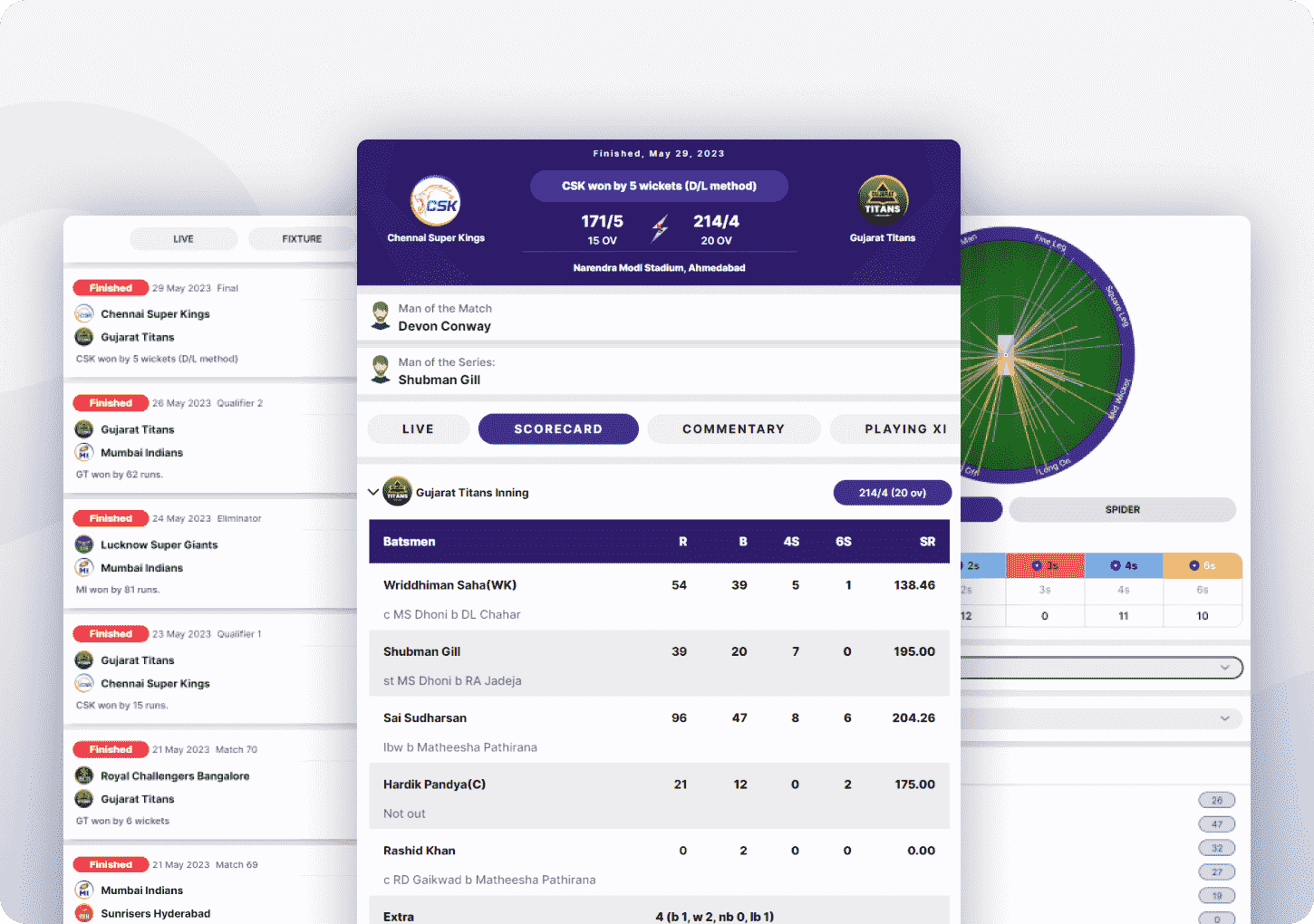This screenshot has width=1314, height=924.
Task: Click GT won by 62 runs result
Action: pos(120,475)
